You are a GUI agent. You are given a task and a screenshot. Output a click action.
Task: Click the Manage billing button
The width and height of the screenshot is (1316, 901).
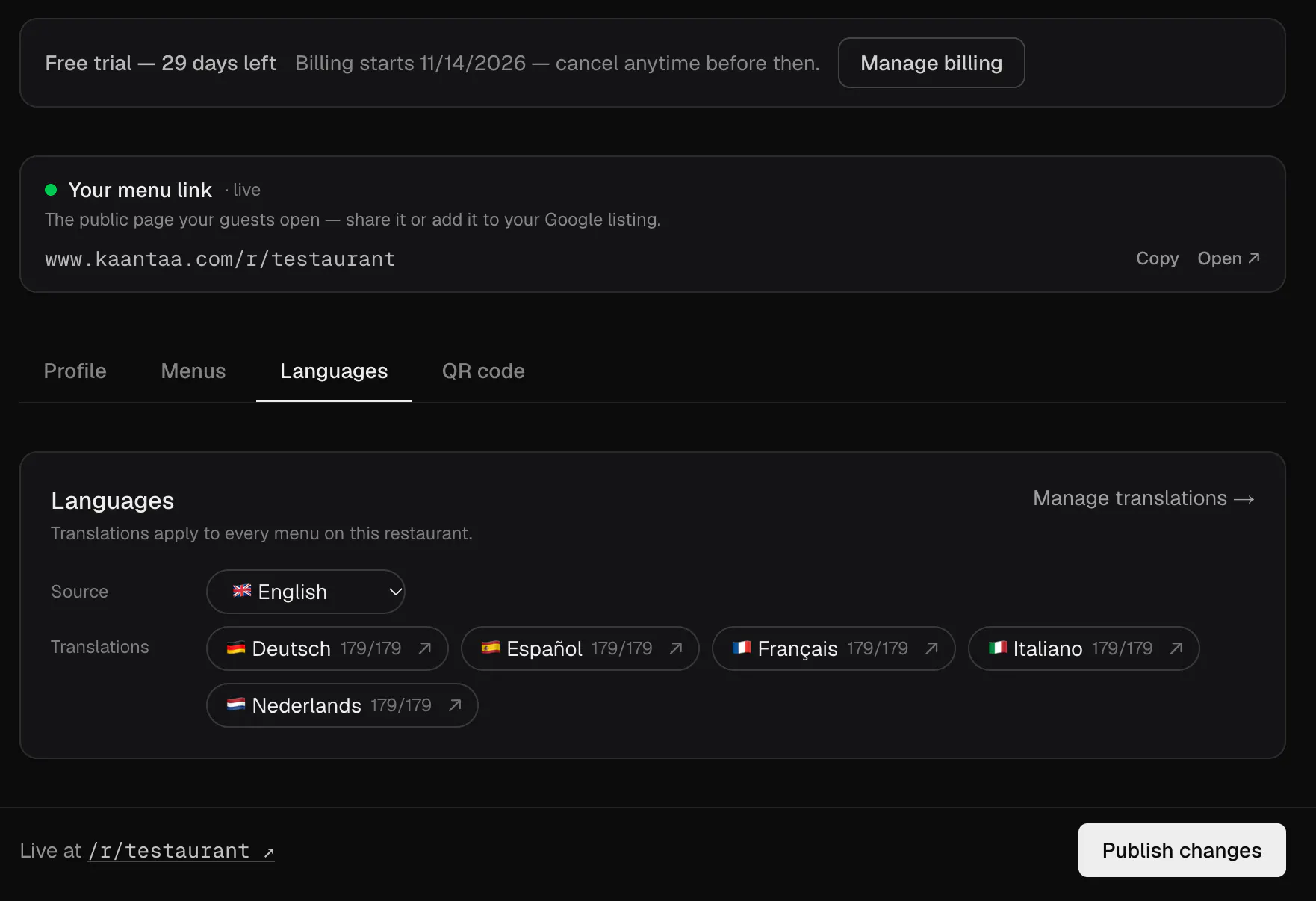[x=931, y=63]
